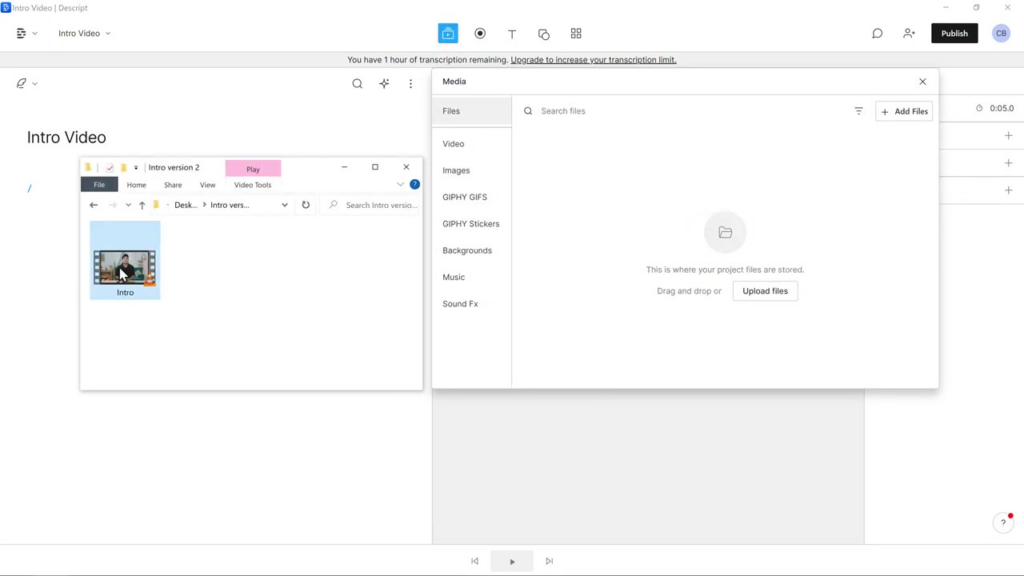1024x576 pixels.
Task: Open the CB user avatar
Action: 1001,33
